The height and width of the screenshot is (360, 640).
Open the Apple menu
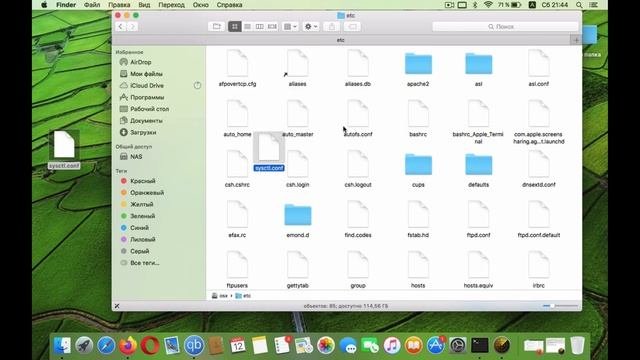pyautogui.click(x=44, y=5)
